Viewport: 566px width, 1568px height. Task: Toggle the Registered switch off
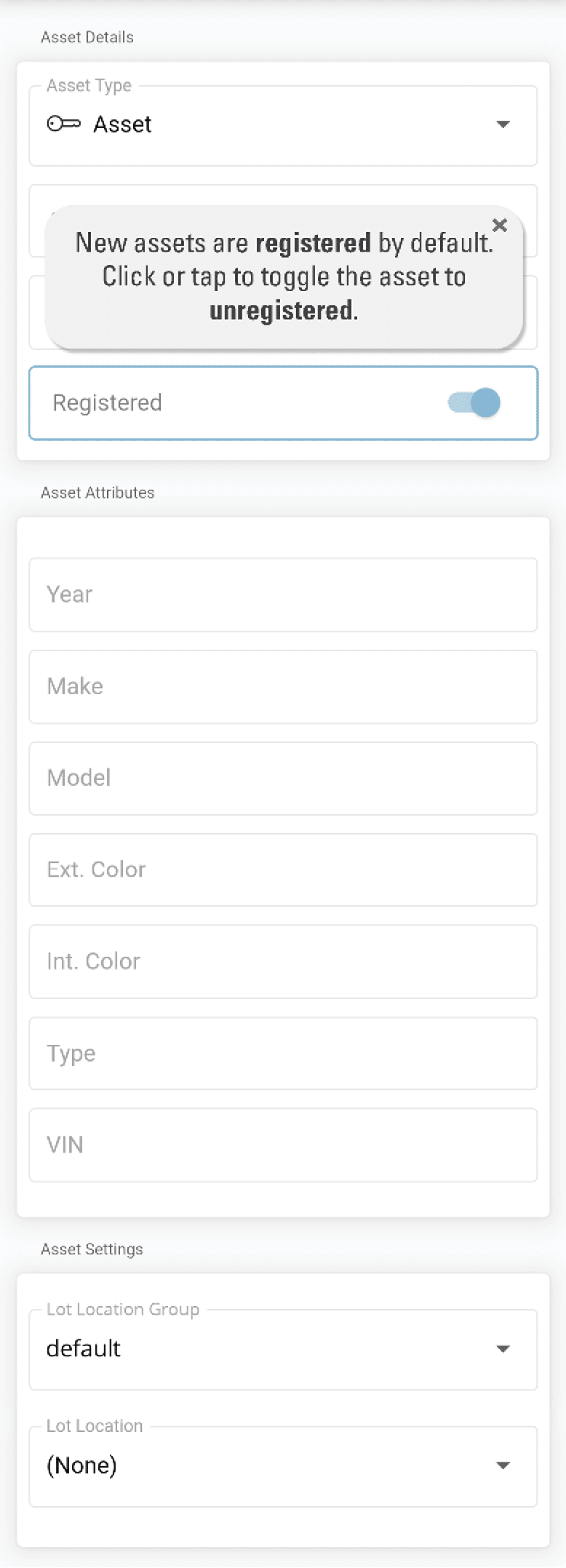475,403
